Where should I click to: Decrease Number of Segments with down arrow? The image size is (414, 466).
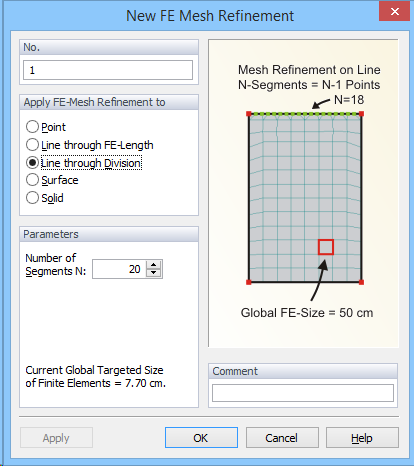[x=153, y=273]
